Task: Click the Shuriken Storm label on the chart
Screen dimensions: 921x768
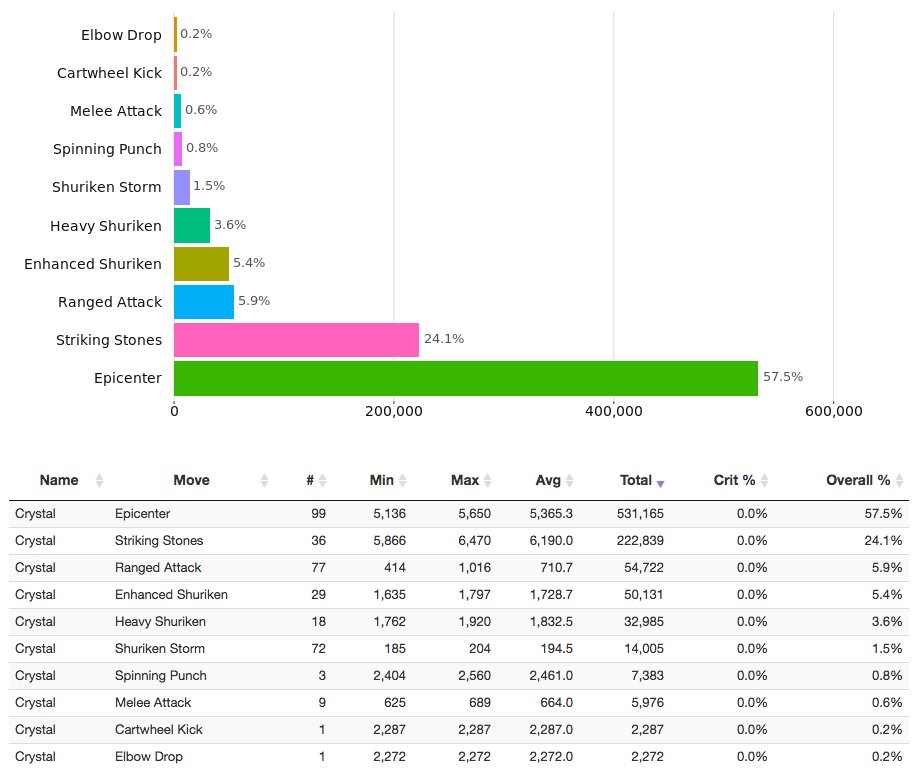Action: [107, 187]
